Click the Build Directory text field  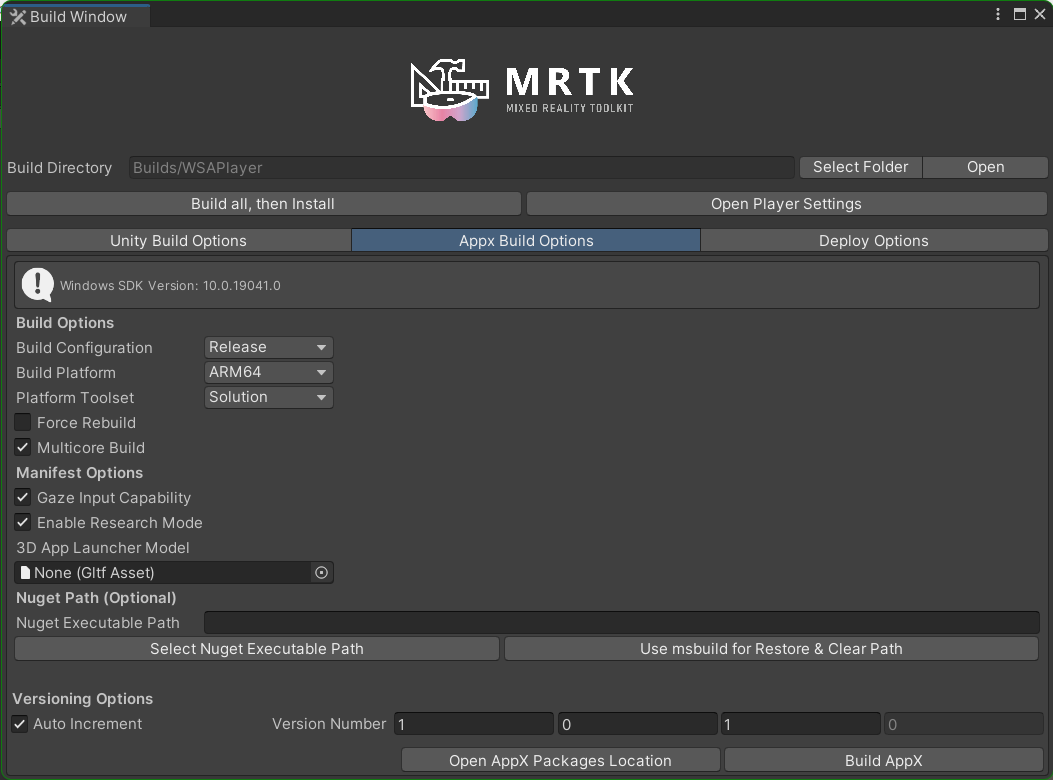point(461,167)
